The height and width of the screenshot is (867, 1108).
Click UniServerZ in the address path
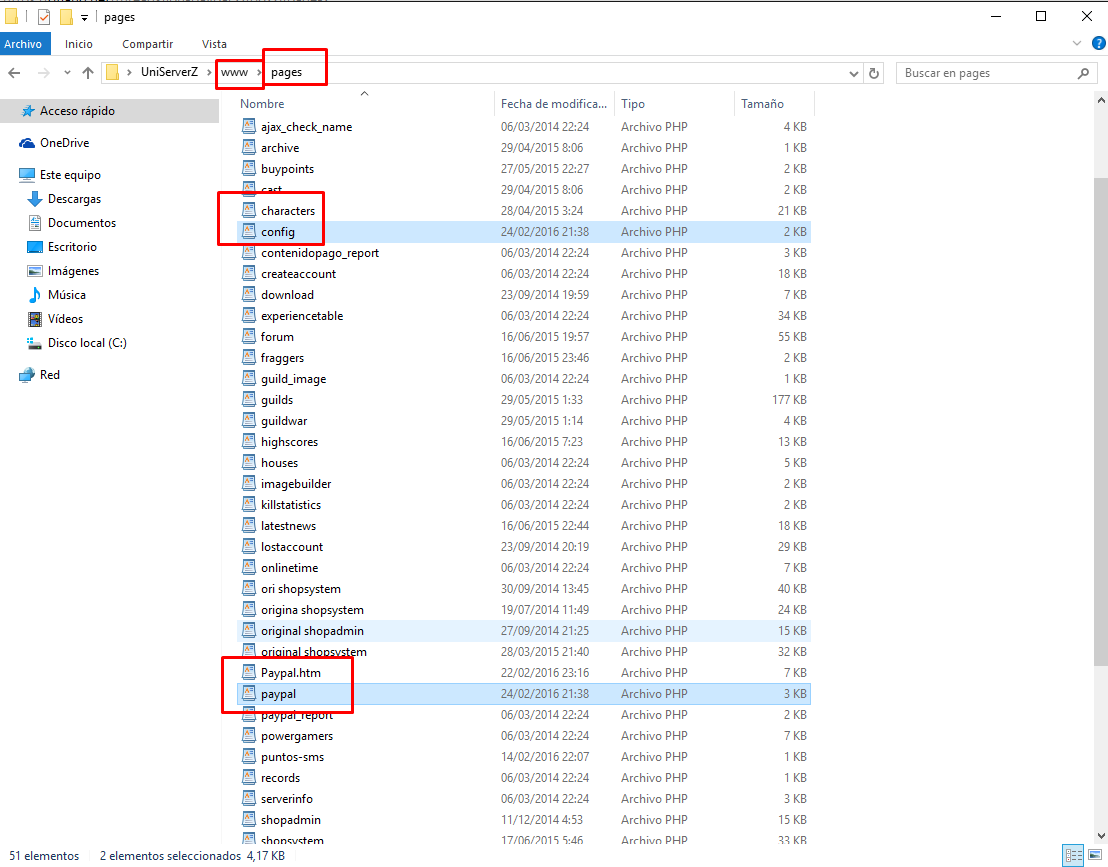tap(169, 72)
